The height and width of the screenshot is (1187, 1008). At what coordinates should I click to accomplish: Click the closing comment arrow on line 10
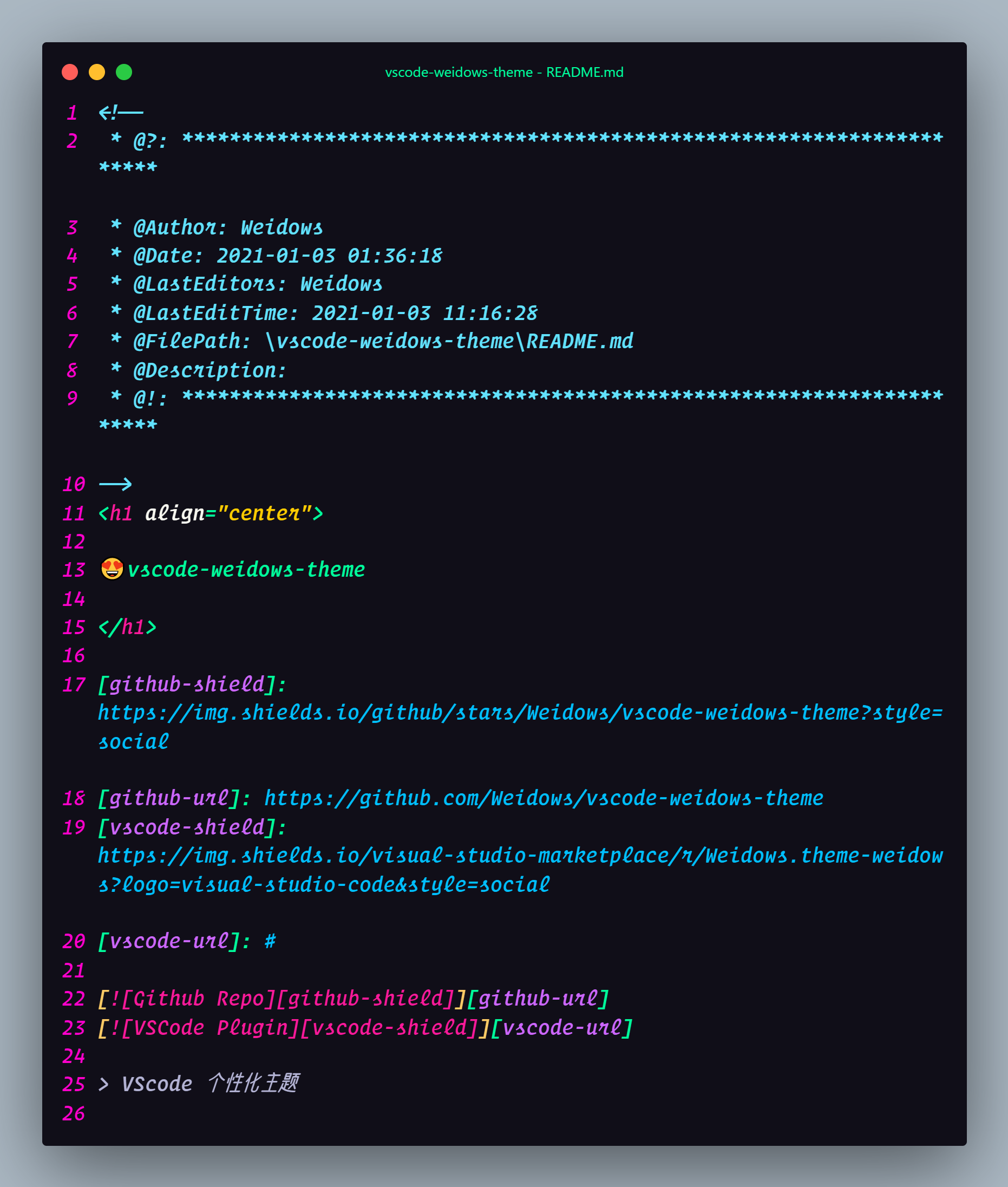tap(115, 484)
